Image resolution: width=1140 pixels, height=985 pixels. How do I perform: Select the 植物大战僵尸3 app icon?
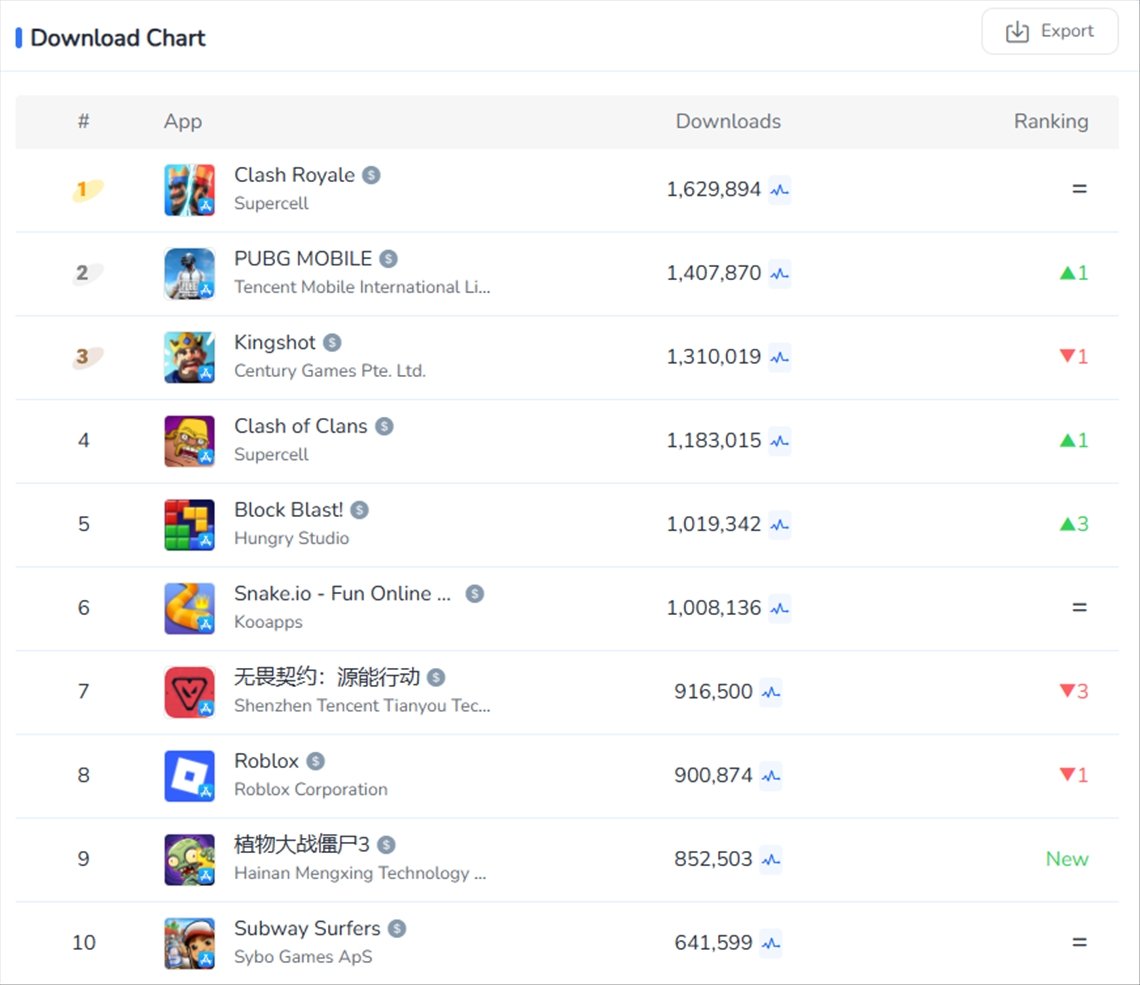189,860
